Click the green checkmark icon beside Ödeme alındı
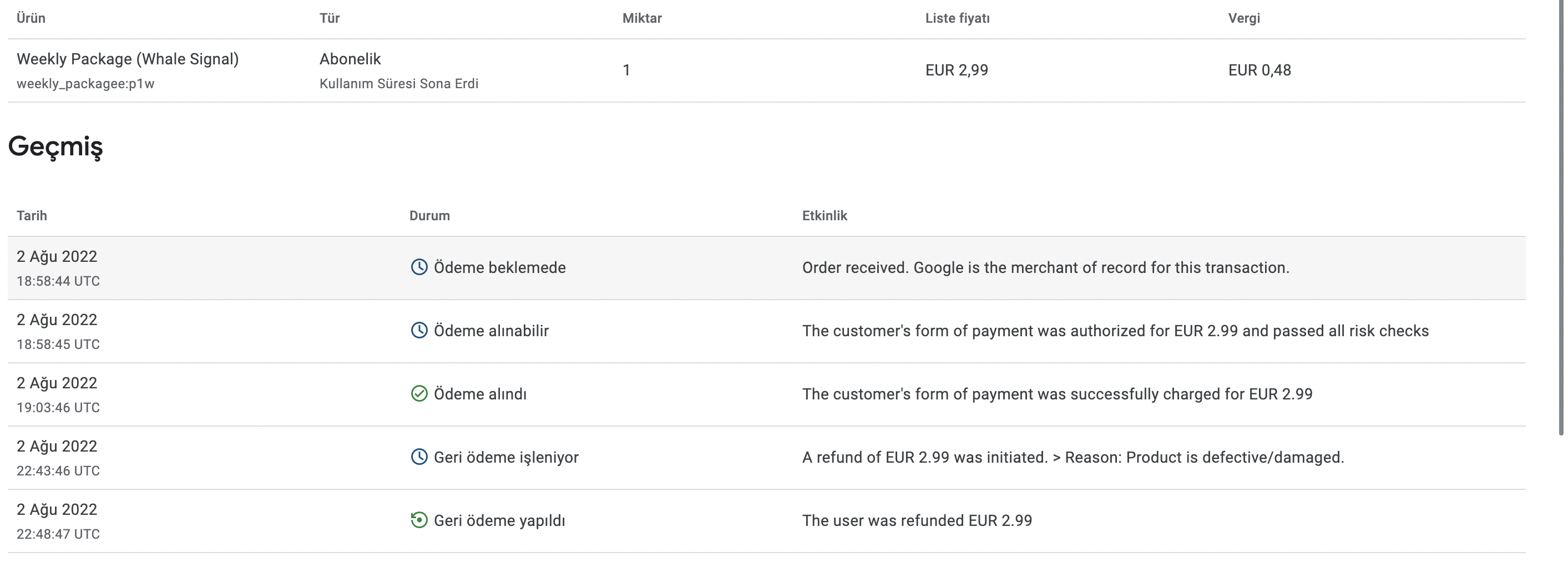1568x567 pixels. coord(419,393)
